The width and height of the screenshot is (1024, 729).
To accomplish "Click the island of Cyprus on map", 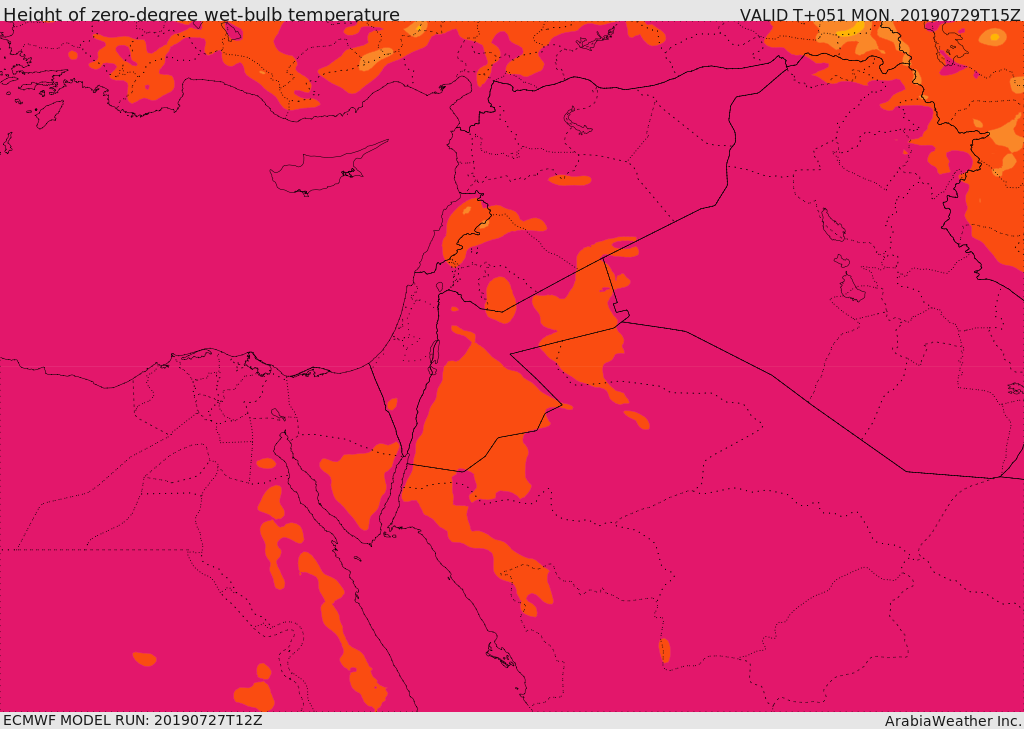I will 325,170.
